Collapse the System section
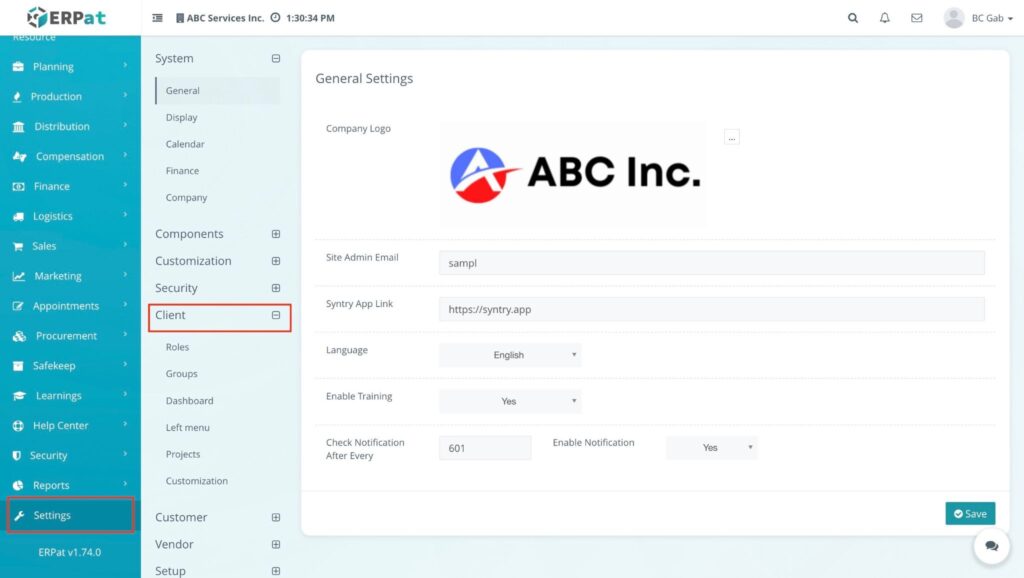Screen dimensions: 1024x578 [x=276, y=59]
